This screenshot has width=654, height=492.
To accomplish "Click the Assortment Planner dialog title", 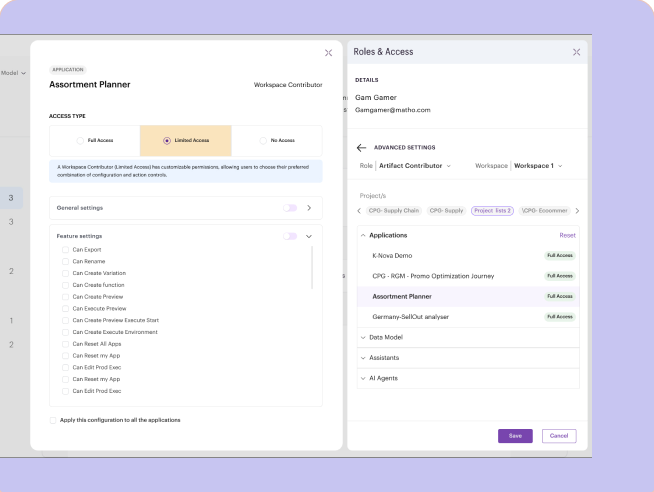I will click(90, 85).
